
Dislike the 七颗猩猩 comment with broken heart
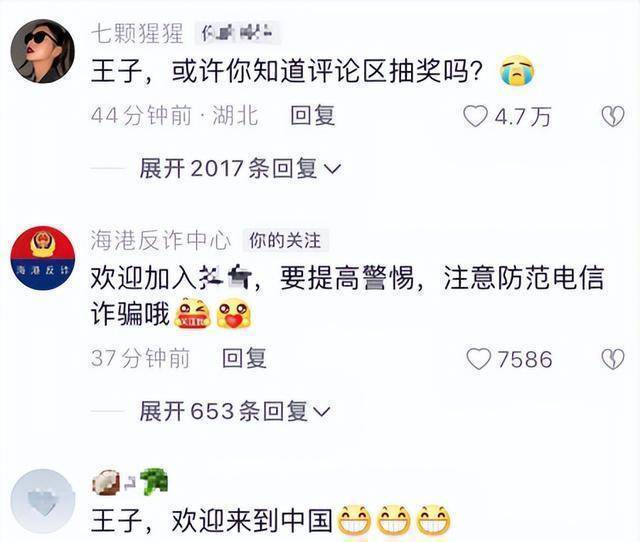click(613, 116)
